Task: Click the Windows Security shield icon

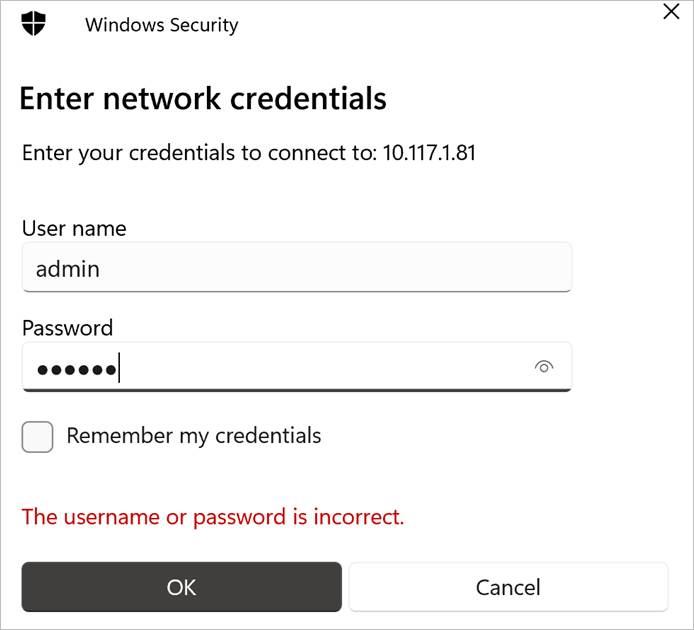Action: click(34, 24)
